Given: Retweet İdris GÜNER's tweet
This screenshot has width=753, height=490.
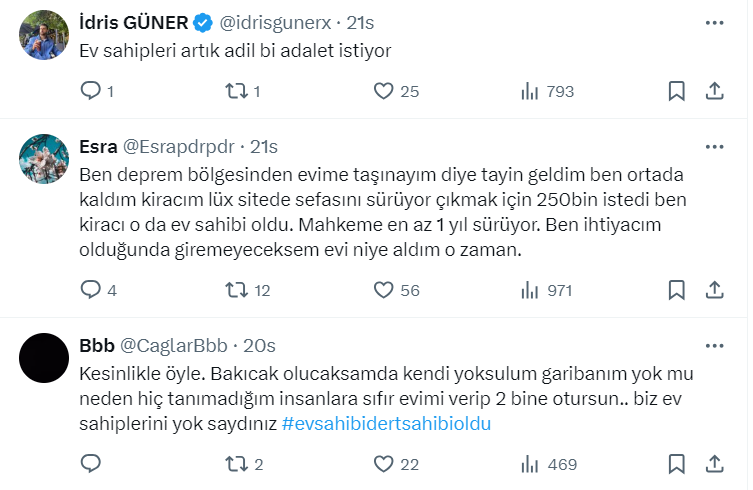Looking at the screenshot, I should coord(237,91).
